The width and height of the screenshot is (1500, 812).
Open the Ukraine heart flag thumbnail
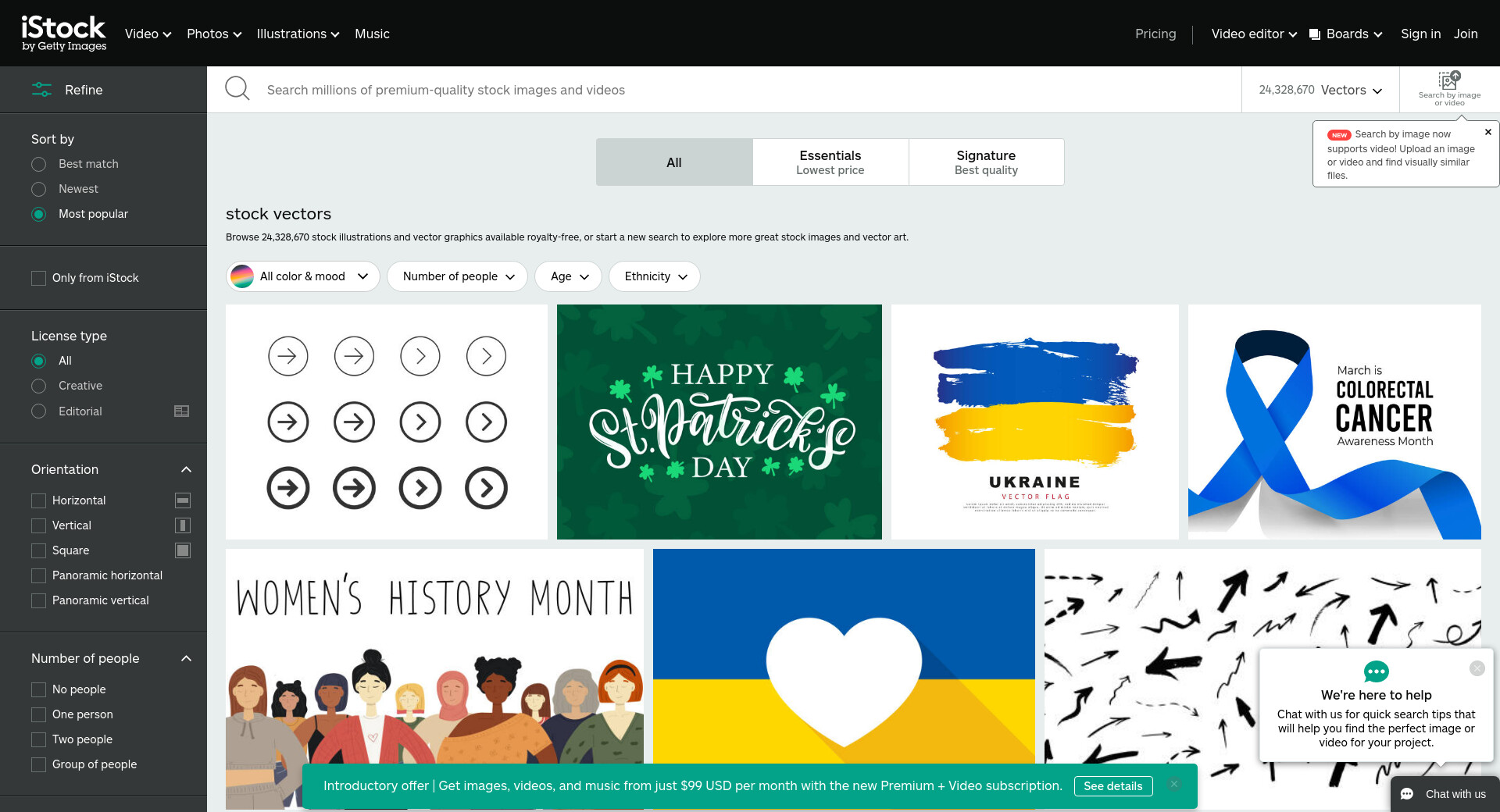(844, 678)
